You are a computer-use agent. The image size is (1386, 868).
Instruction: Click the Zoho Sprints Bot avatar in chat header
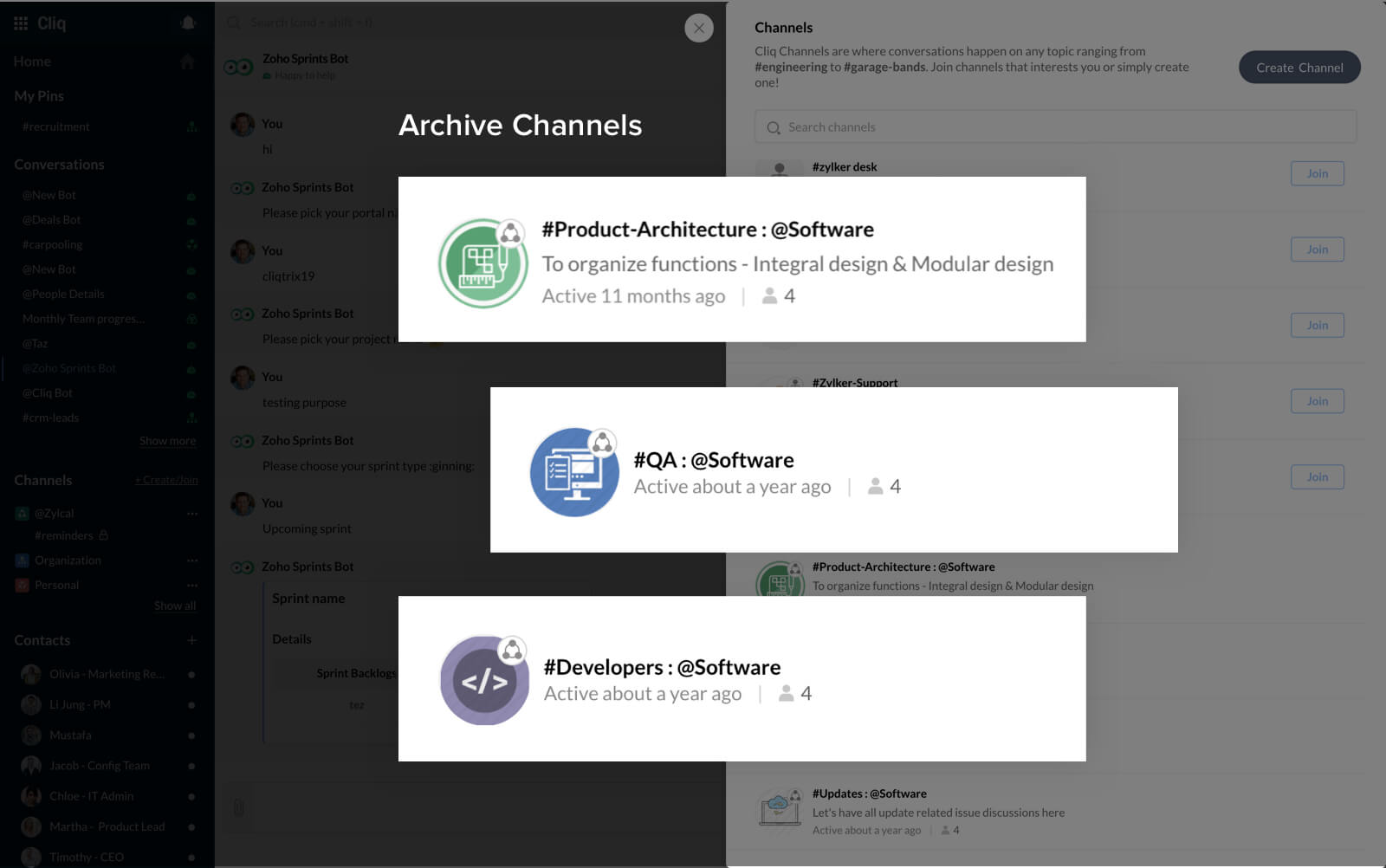pos(239,67)
